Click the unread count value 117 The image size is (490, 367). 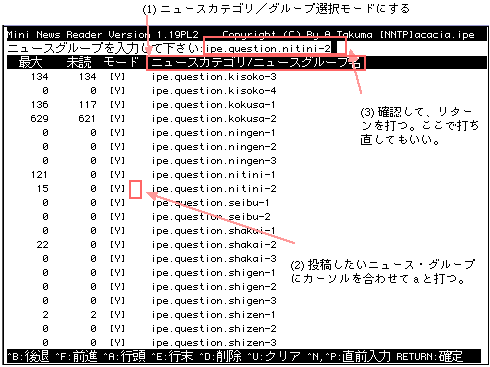(87, 105)
